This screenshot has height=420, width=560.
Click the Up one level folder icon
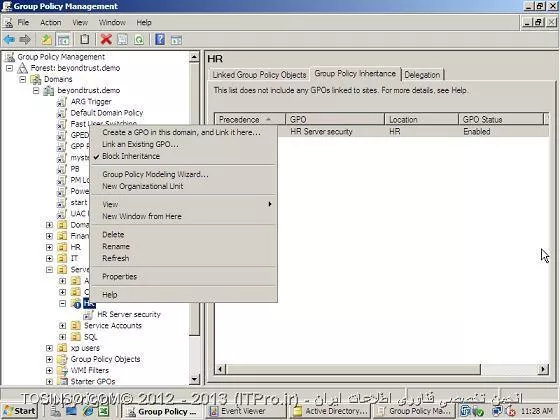tap(46, 39)
